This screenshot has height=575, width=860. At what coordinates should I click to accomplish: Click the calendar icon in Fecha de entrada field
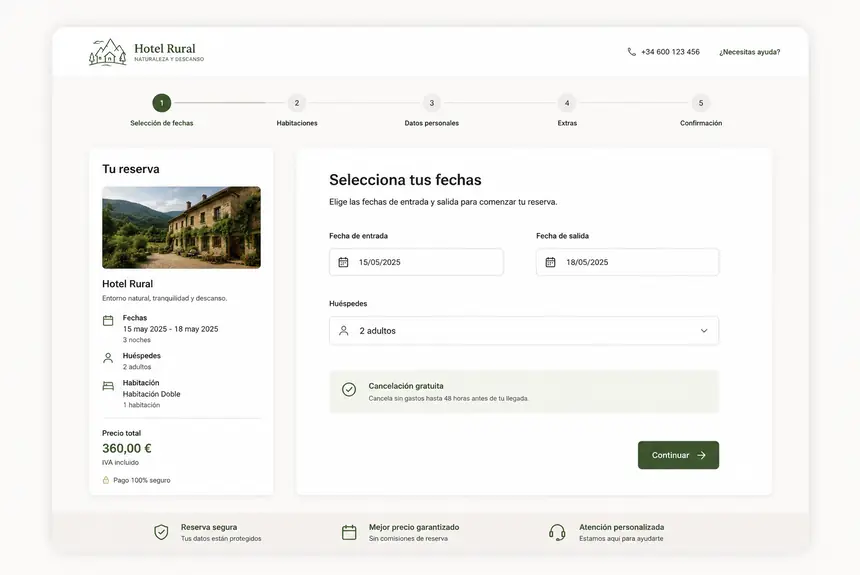pyautogui.click(x=343, y=262)
